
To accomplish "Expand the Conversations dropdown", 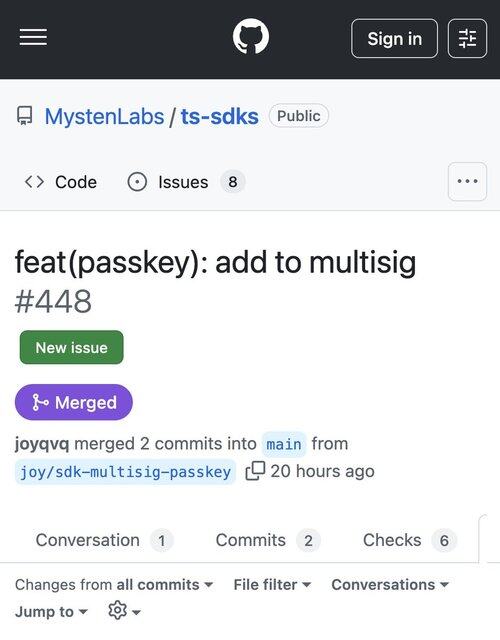I will pyautogui.click(x=390, y=584).
